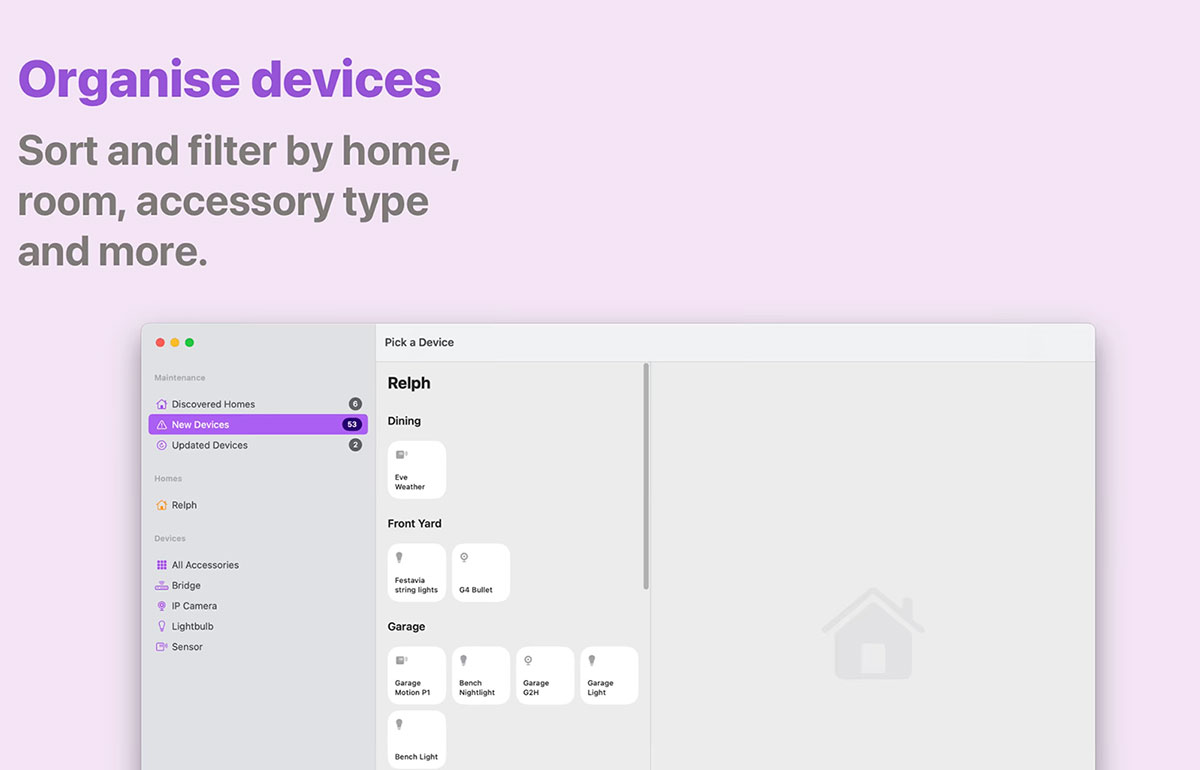
Task: Select the Garage G2H camera tile
Action: pos(545,675)
